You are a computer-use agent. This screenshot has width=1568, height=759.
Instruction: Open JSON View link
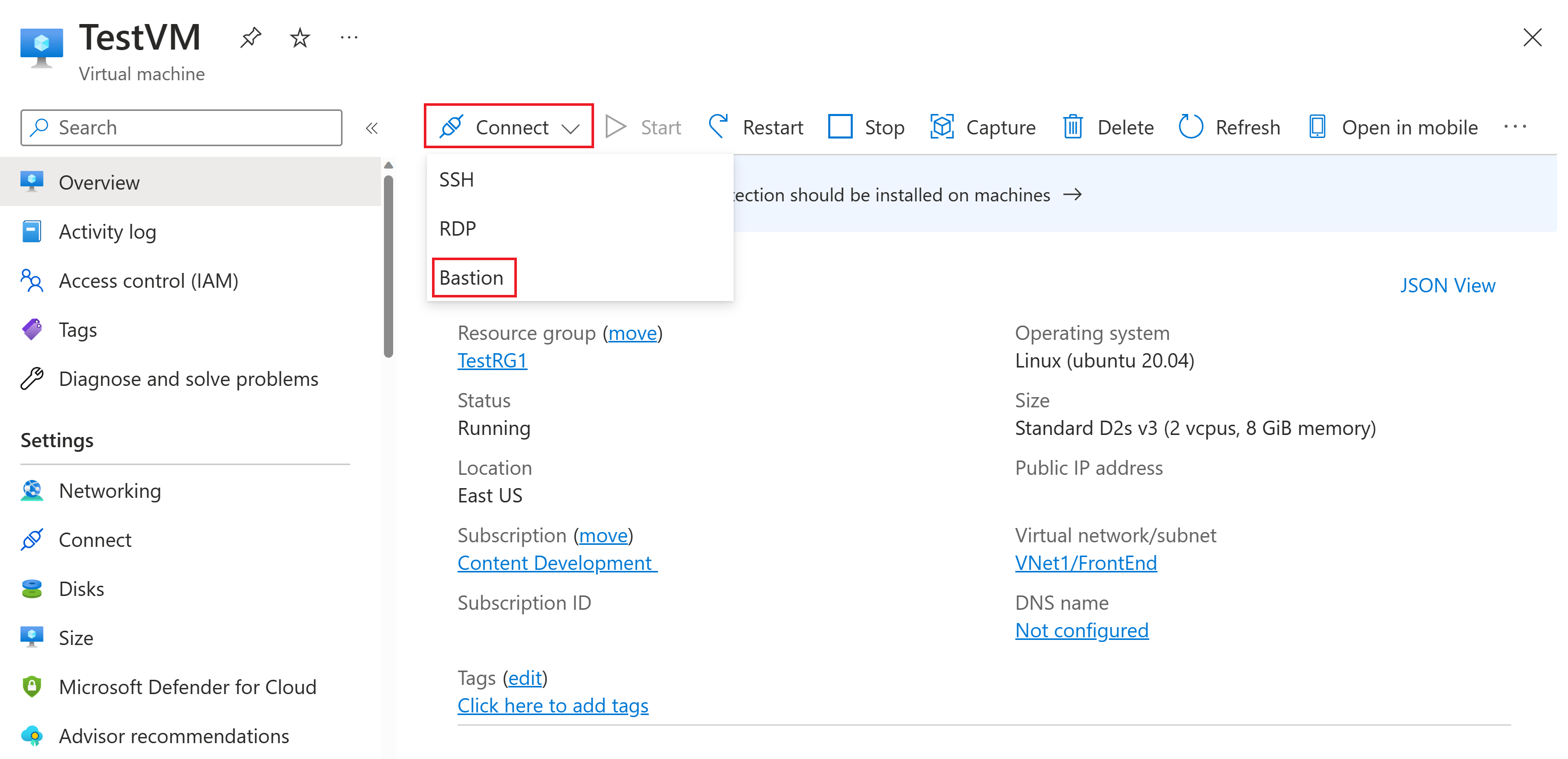[1447, 285]
